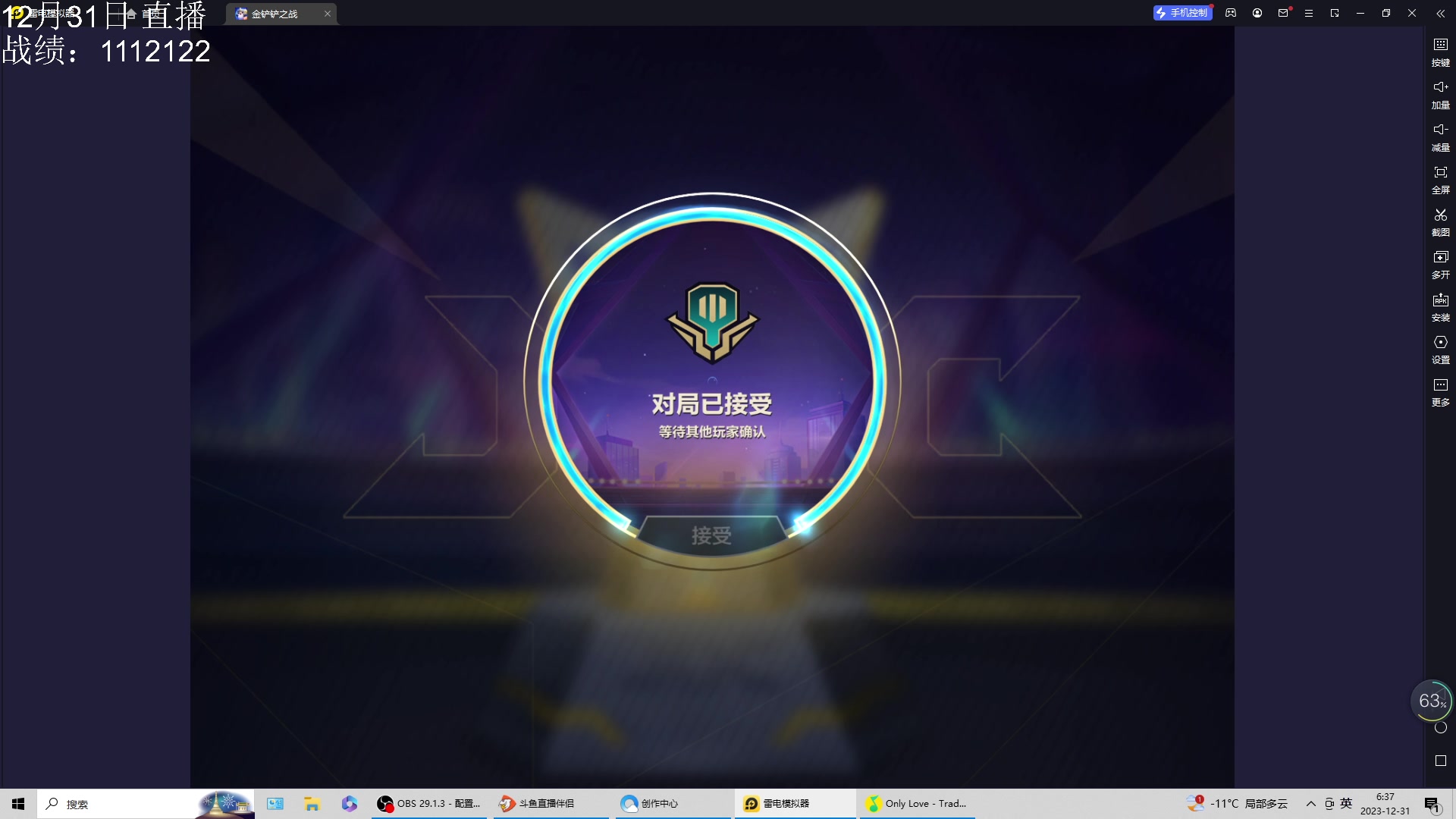Open the mail messages icon

1283,13
